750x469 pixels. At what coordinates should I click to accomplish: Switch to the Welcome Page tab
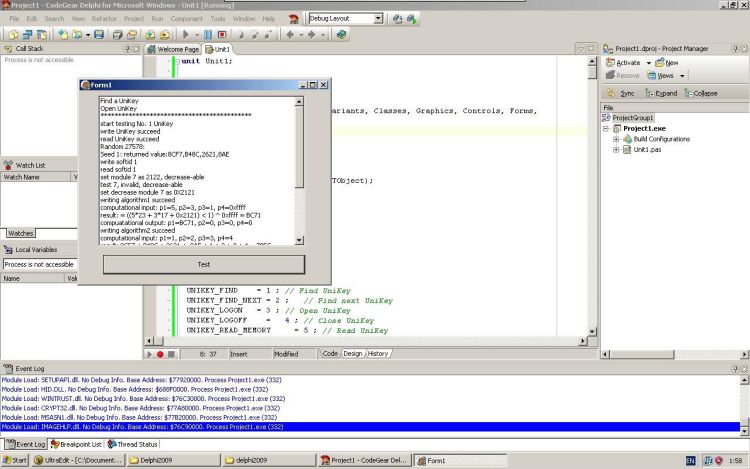click(173, 49)
